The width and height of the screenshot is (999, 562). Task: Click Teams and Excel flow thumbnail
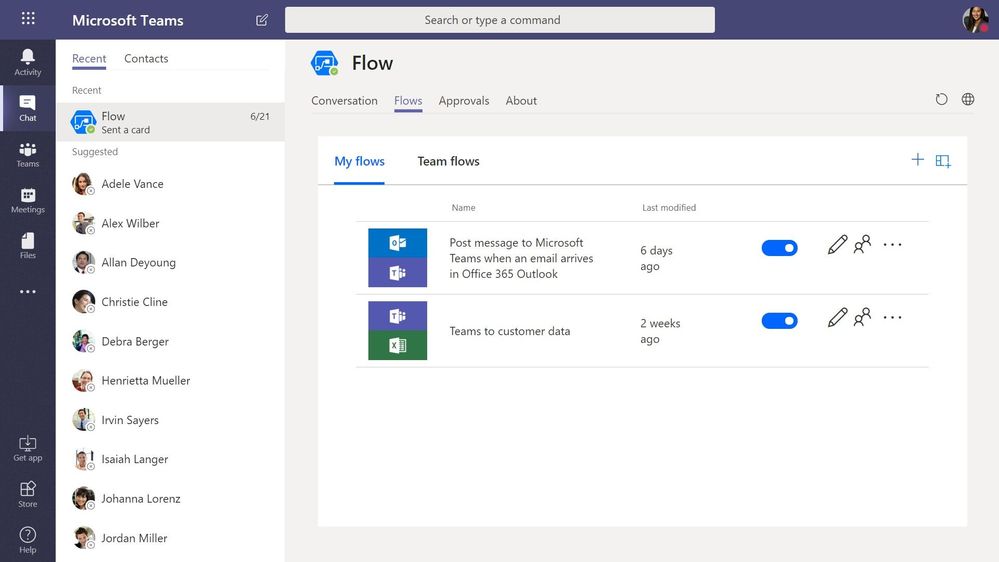[x=398, y=331]
